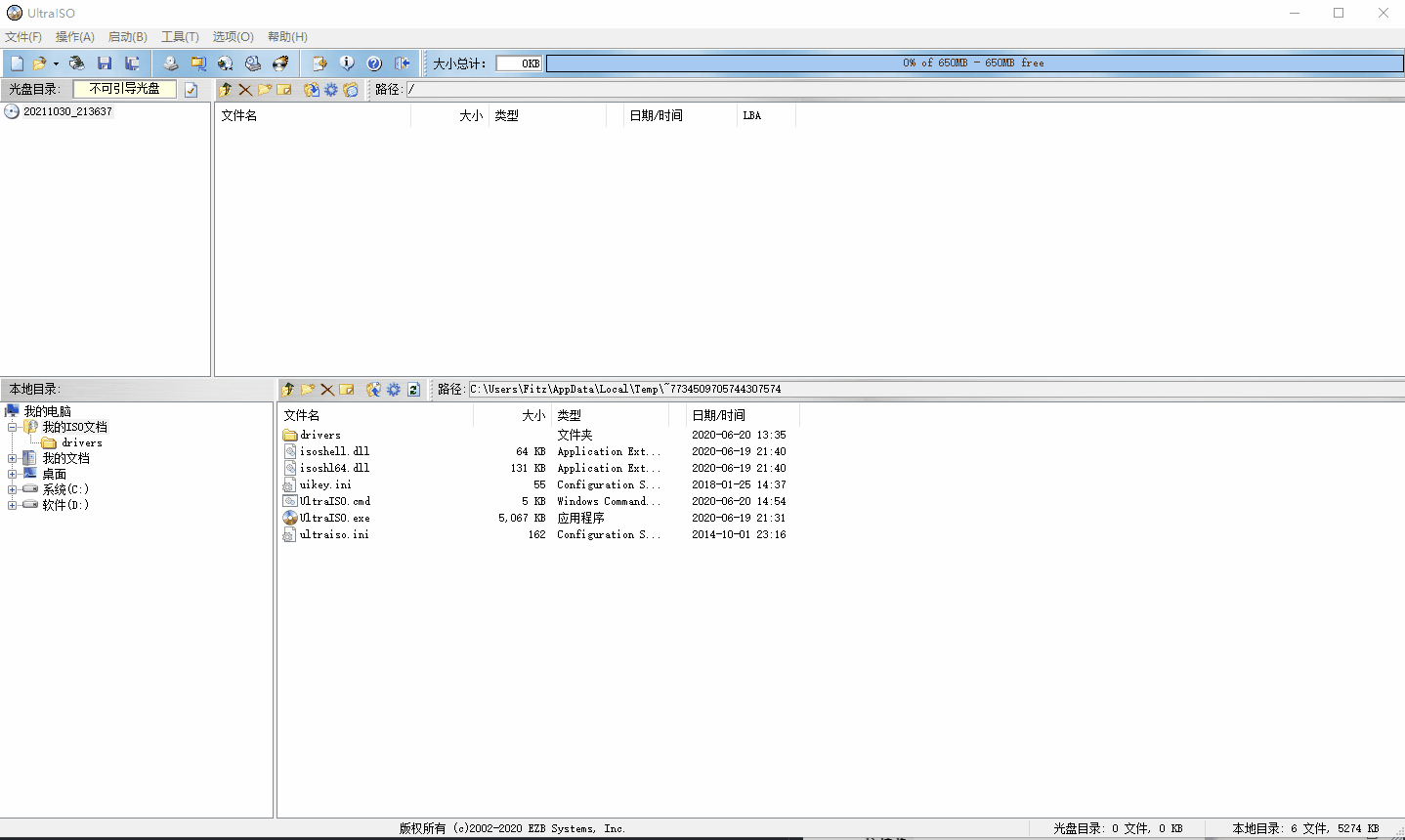Click the local pane Refresh icon
Image resolution: width=1405 pixels, height=840 pixels.
[413, 390]
